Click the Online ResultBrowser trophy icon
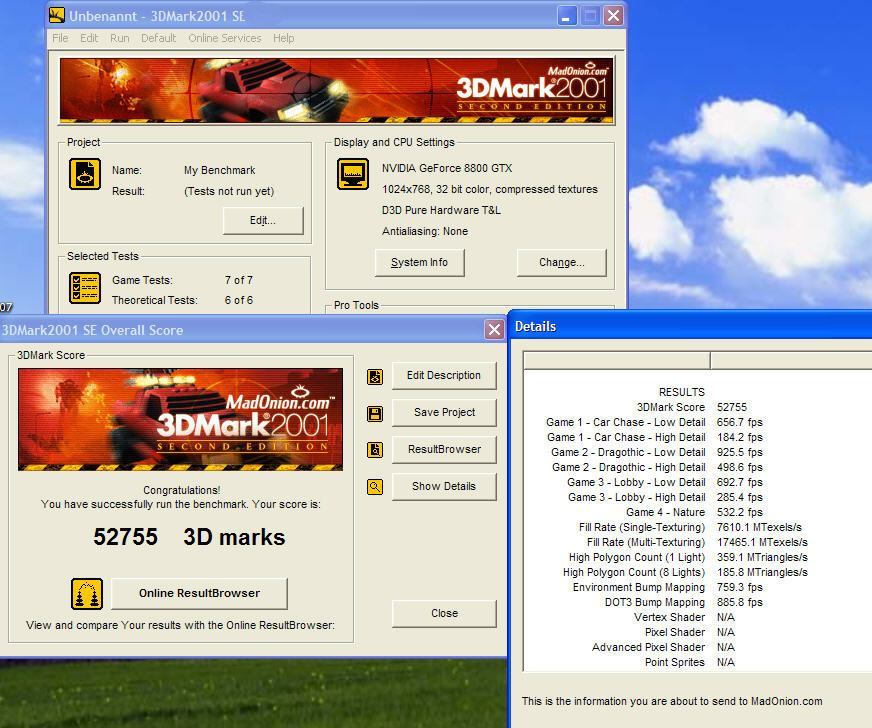This screenshot has height=728, width=872. click(87, 594)
